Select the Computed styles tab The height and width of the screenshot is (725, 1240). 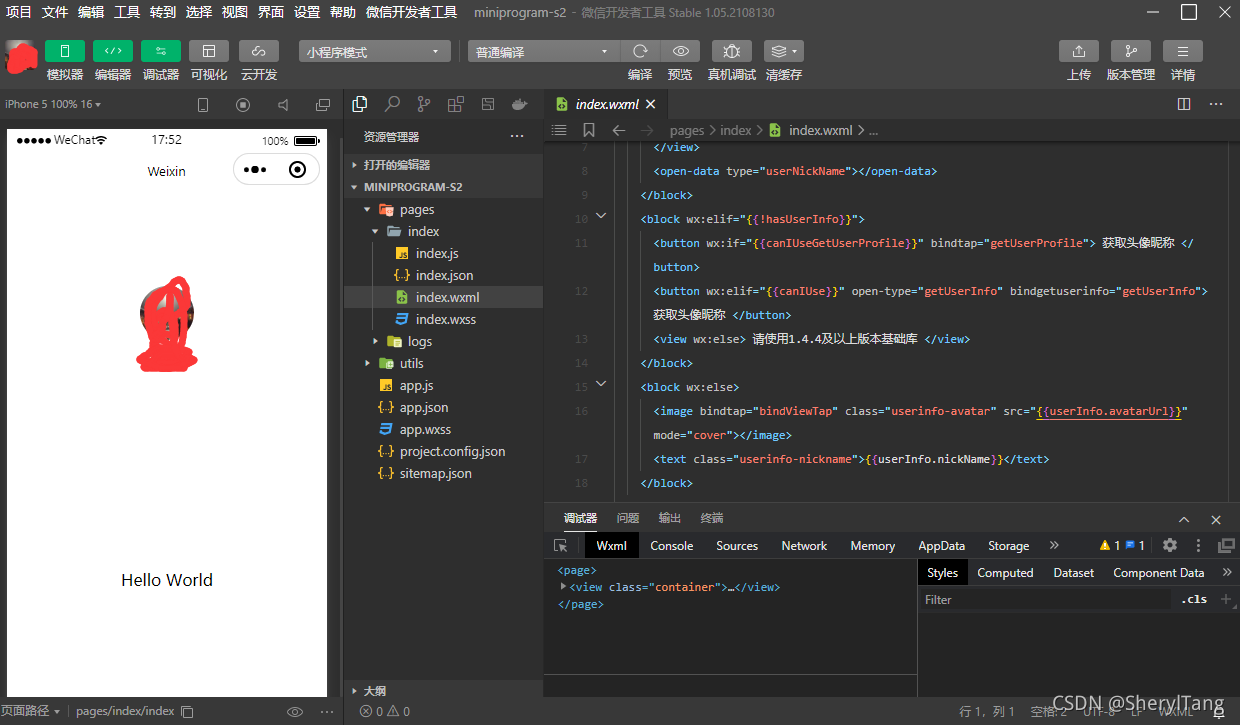click(x=1005, y=573)
